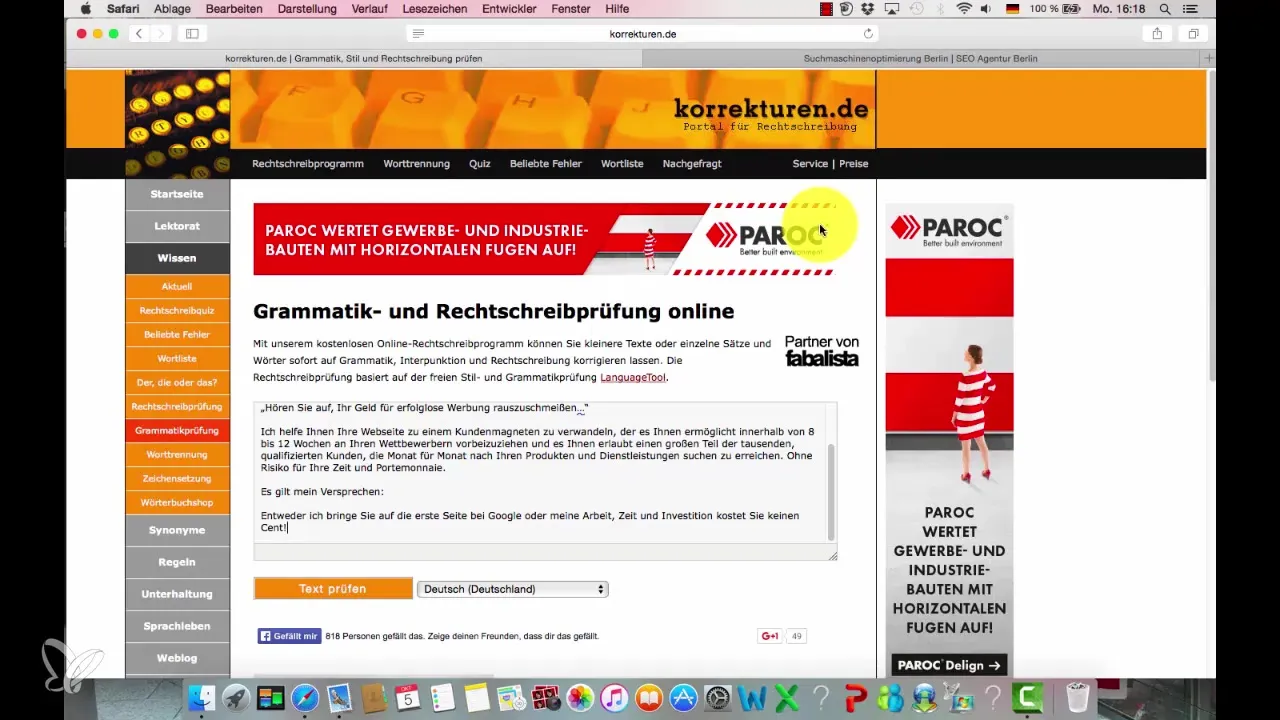Open iBooks from the Dock
1280x720 pixels.
click(x=648, y=697)
